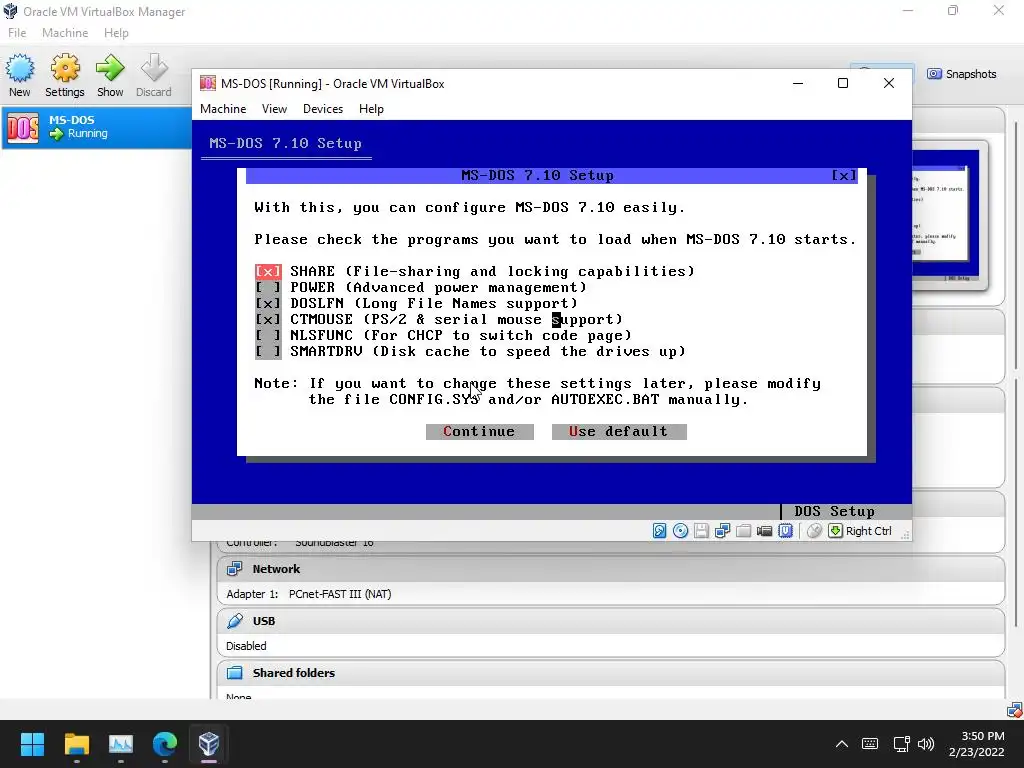Close the MS-DOS 7.10 Setup dialog [x]
This screenshot has height=768, width=1024.
click(x=844, y=175)
